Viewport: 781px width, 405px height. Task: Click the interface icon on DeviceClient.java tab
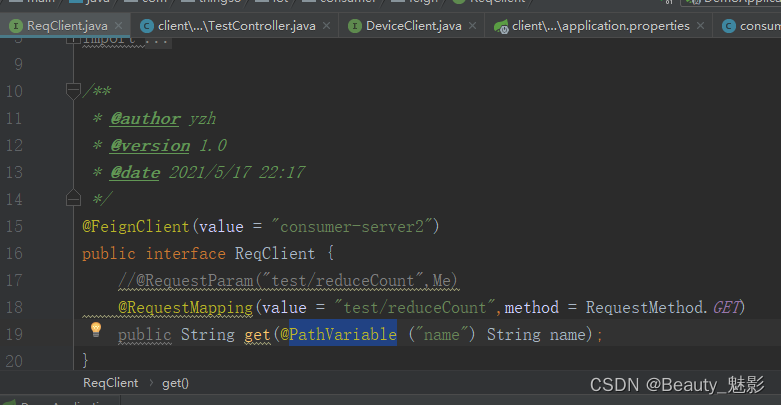[x=355, y=26]
